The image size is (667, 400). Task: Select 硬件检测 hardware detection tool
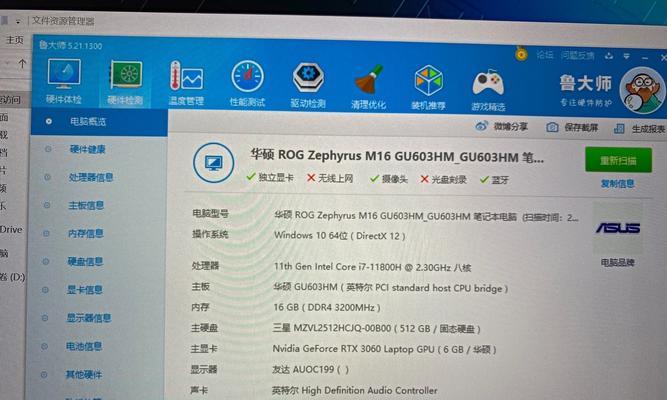(x=125, y=83)
